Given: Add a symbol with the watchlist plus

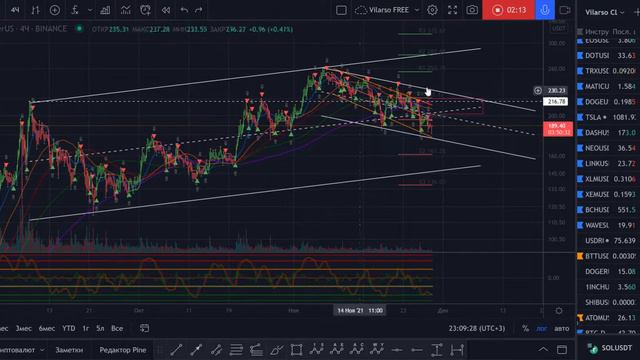Looking at the screenshot, I should coord(636,12).
